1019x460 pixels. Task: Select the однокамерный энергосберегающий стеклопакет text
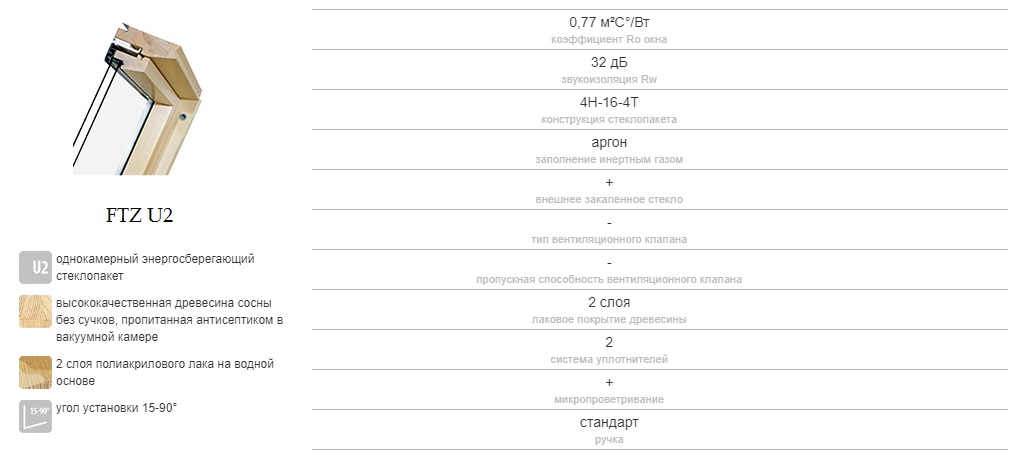pos(155,268)
